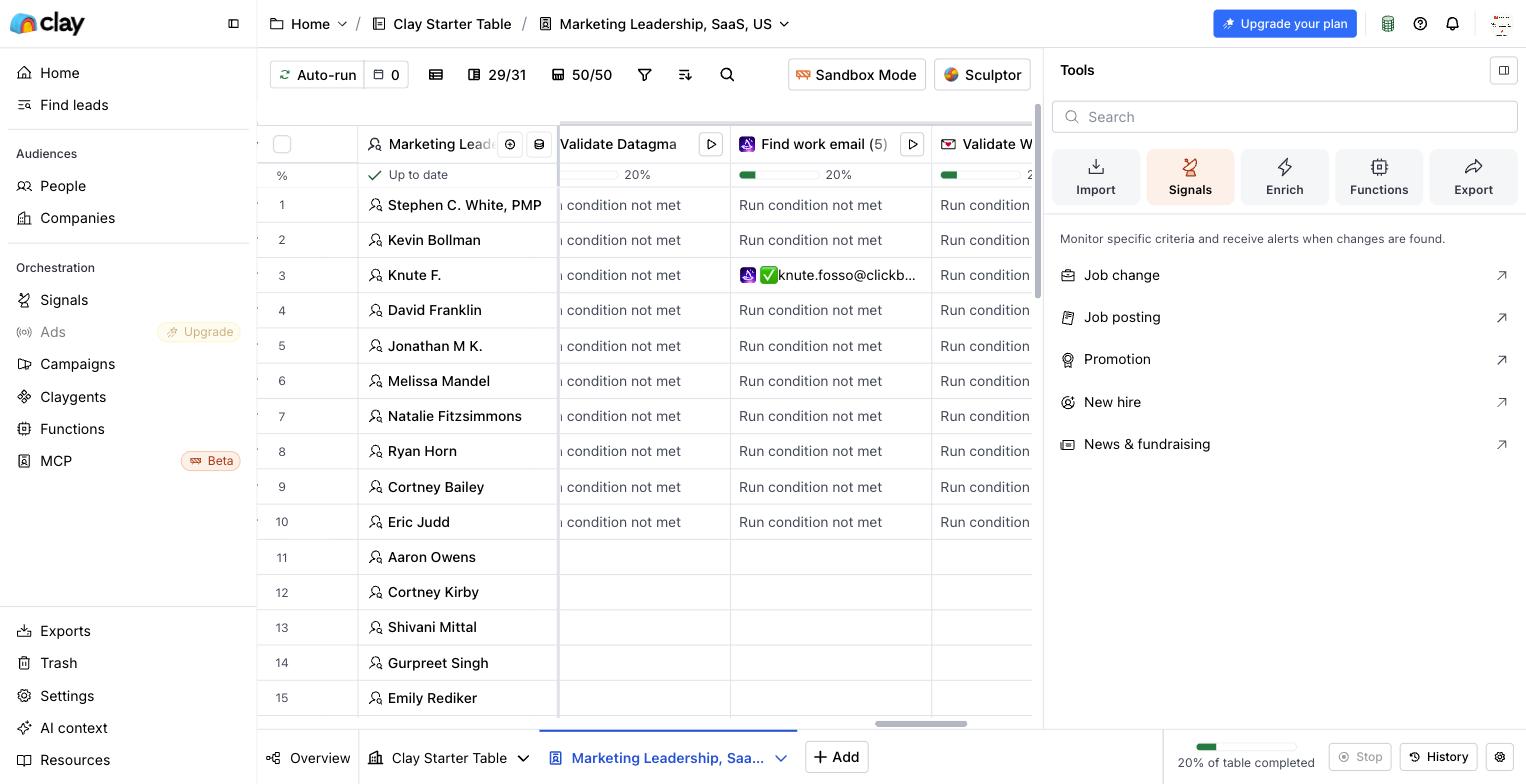Screen dimensions: 1526x784
Task: Open Promotion signal arrow
Action: tap(1501, 360)
